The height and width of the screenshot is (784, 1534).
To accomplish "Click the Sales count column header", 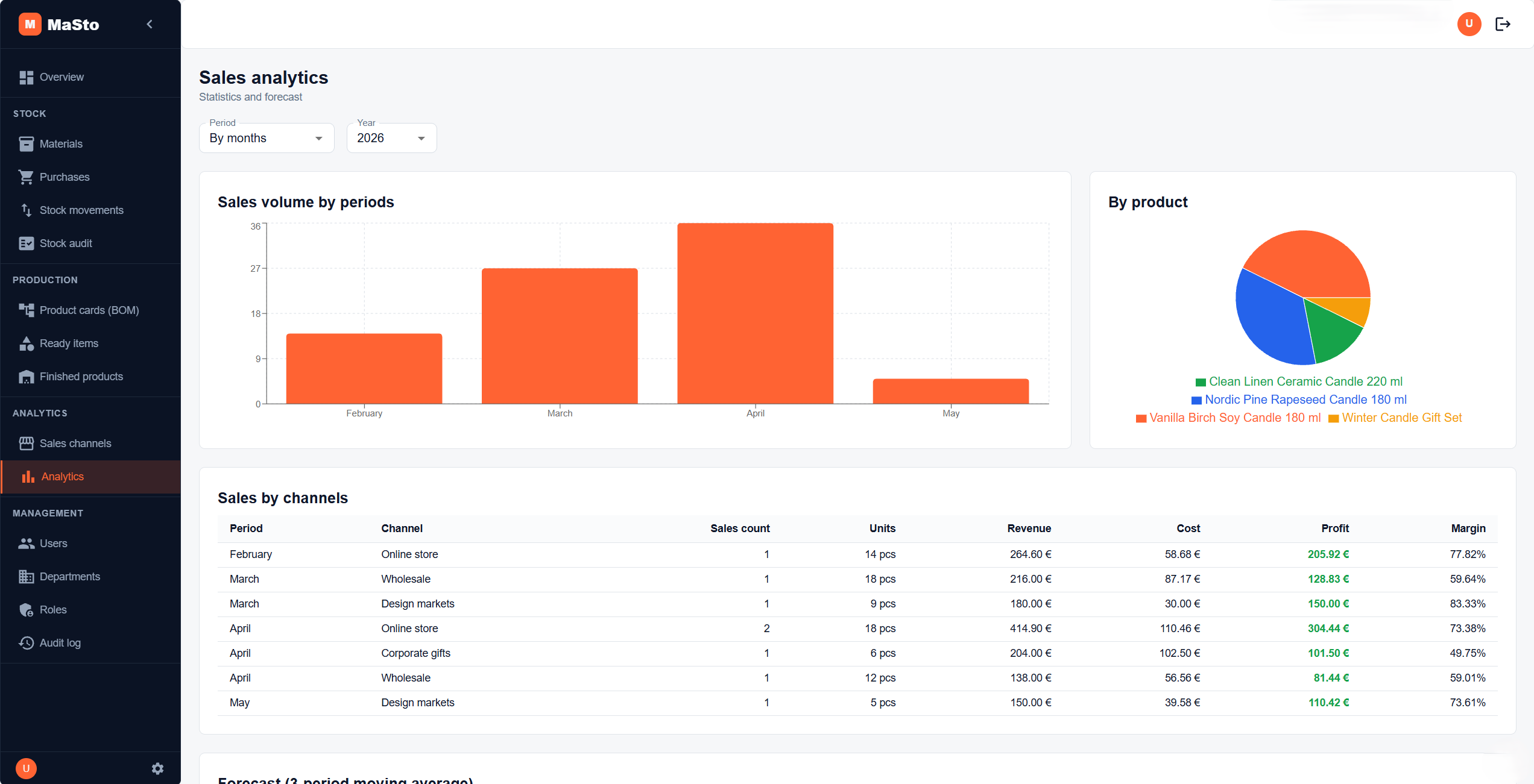I will (740, 528).
